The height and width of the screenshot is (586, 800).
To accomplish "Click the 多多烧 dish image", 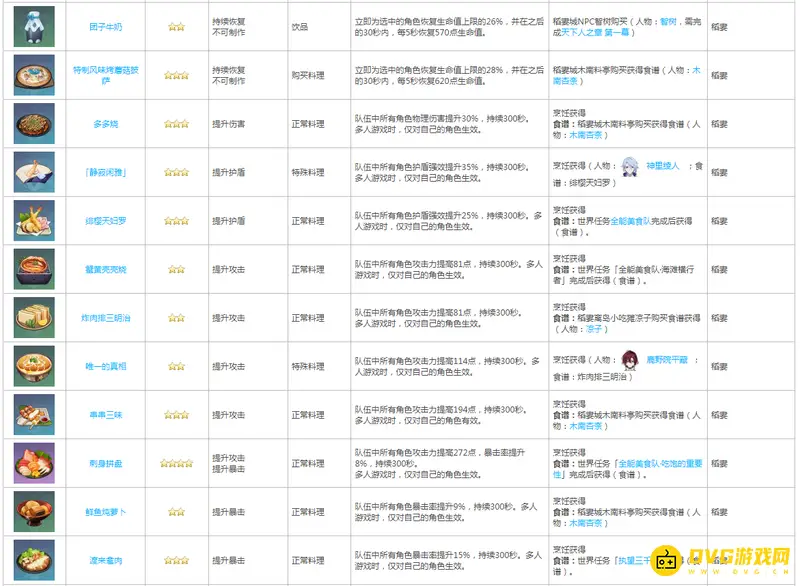I will (34, 124).
